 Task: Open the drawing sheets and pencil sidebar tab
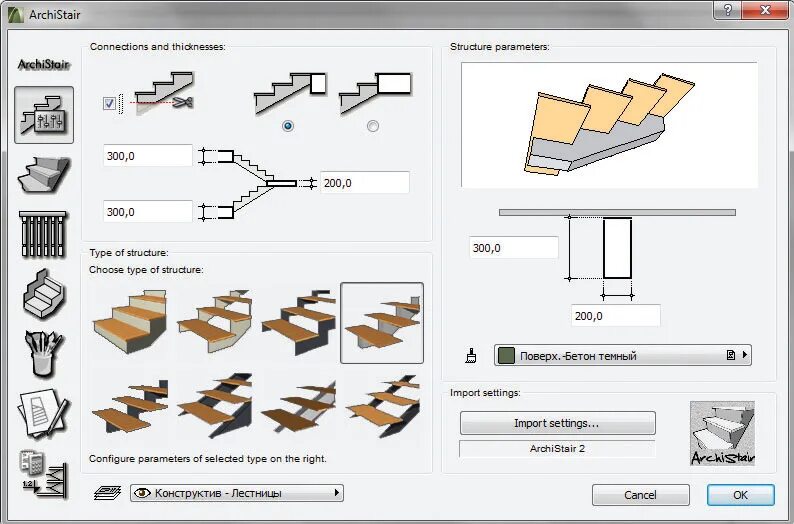click(x=44, y=414)
